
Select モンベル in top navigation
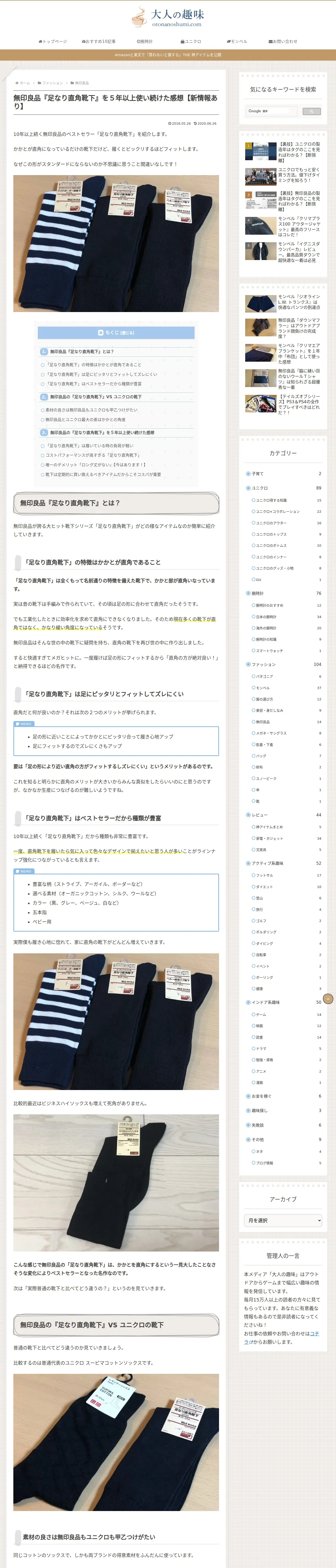pos(237,41)
